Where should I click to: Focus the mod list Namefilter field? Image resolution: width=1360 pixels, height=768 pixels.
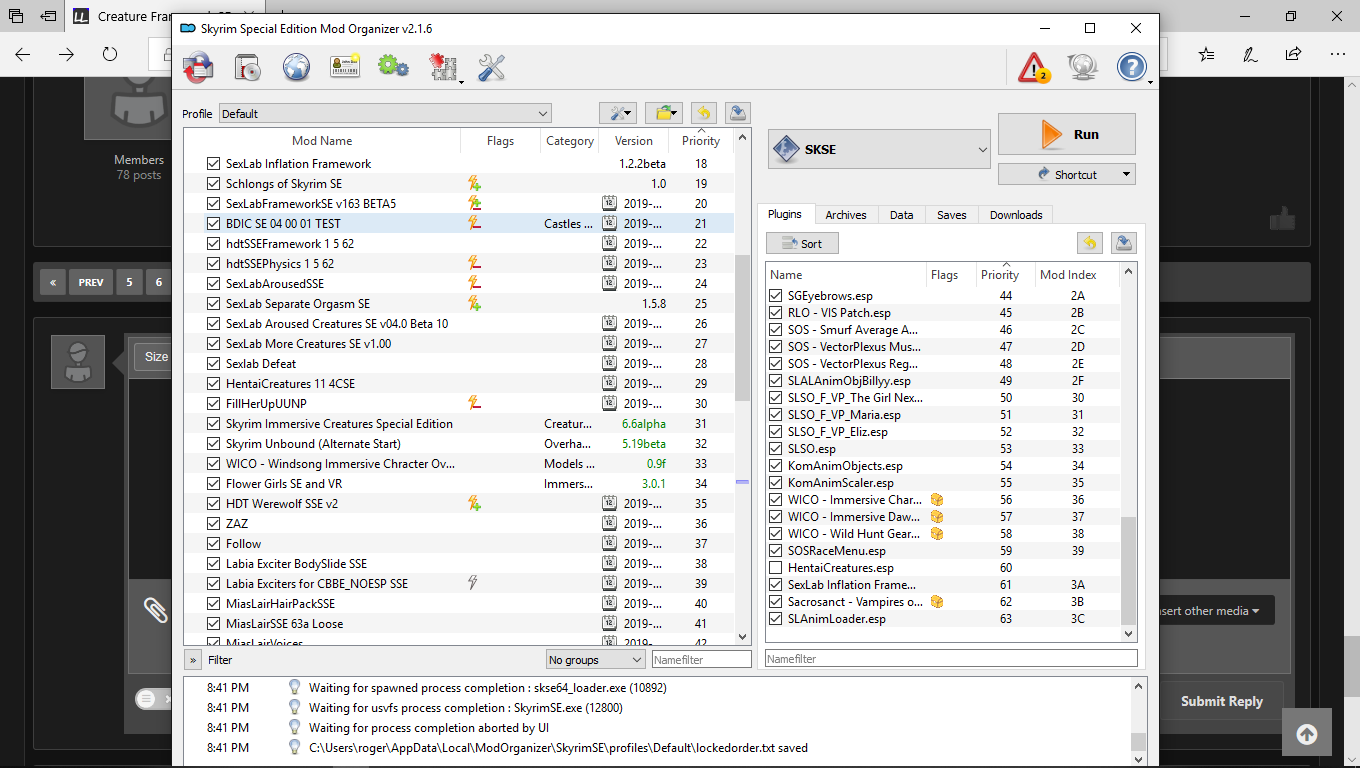click(701, 660)
